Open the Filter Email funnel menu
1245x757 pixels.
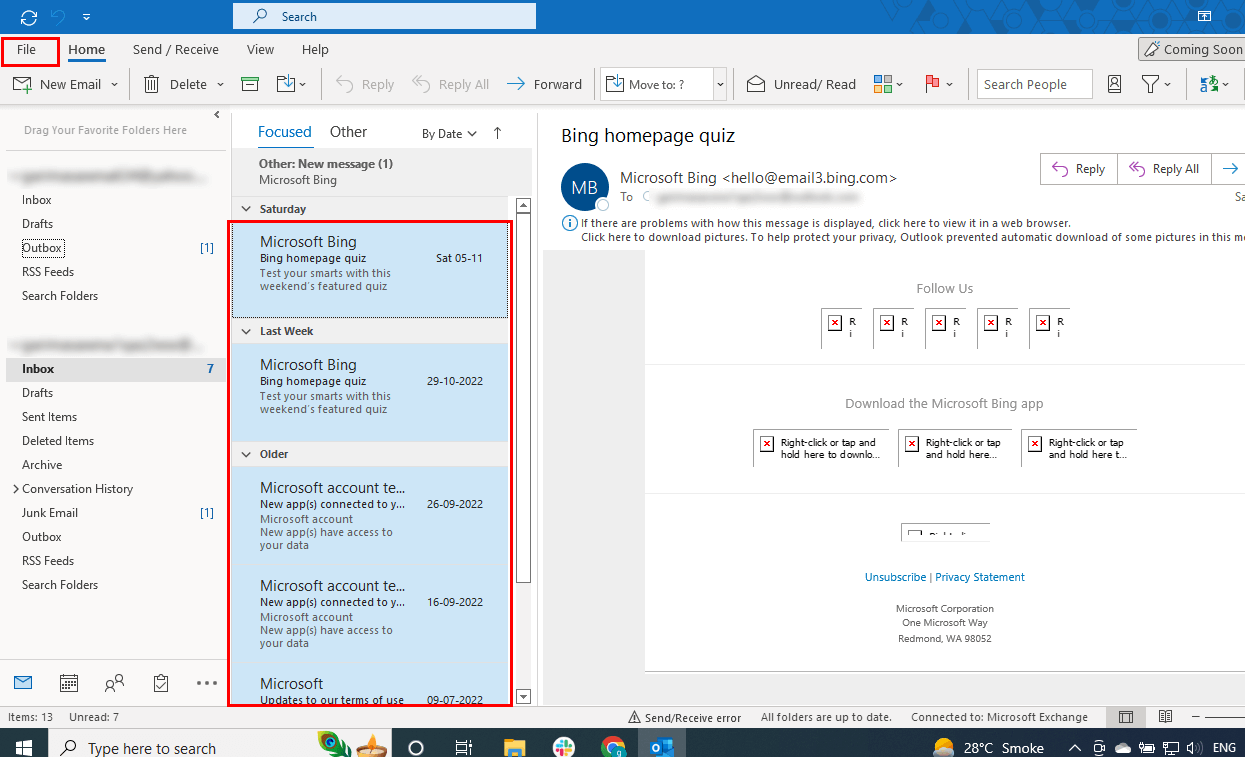1156,84
